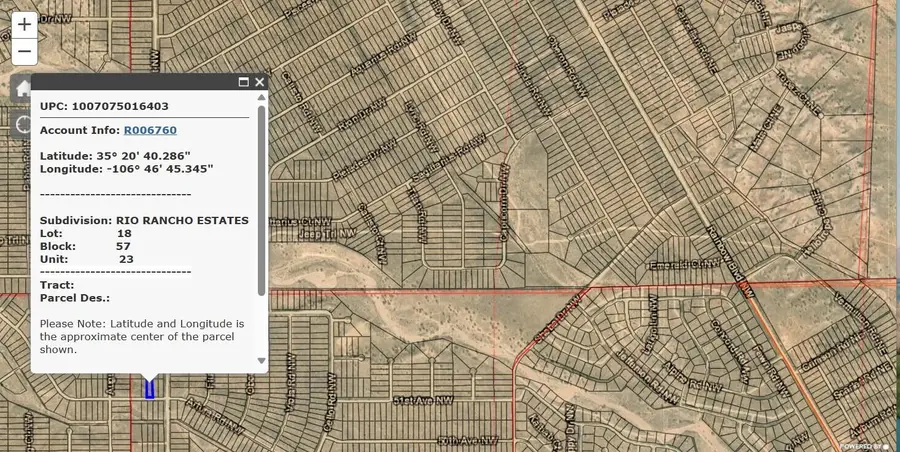Viewport: 900px width, 452px height.
Task: Zoom in on the parcel map
Action: tap(24, 24)
